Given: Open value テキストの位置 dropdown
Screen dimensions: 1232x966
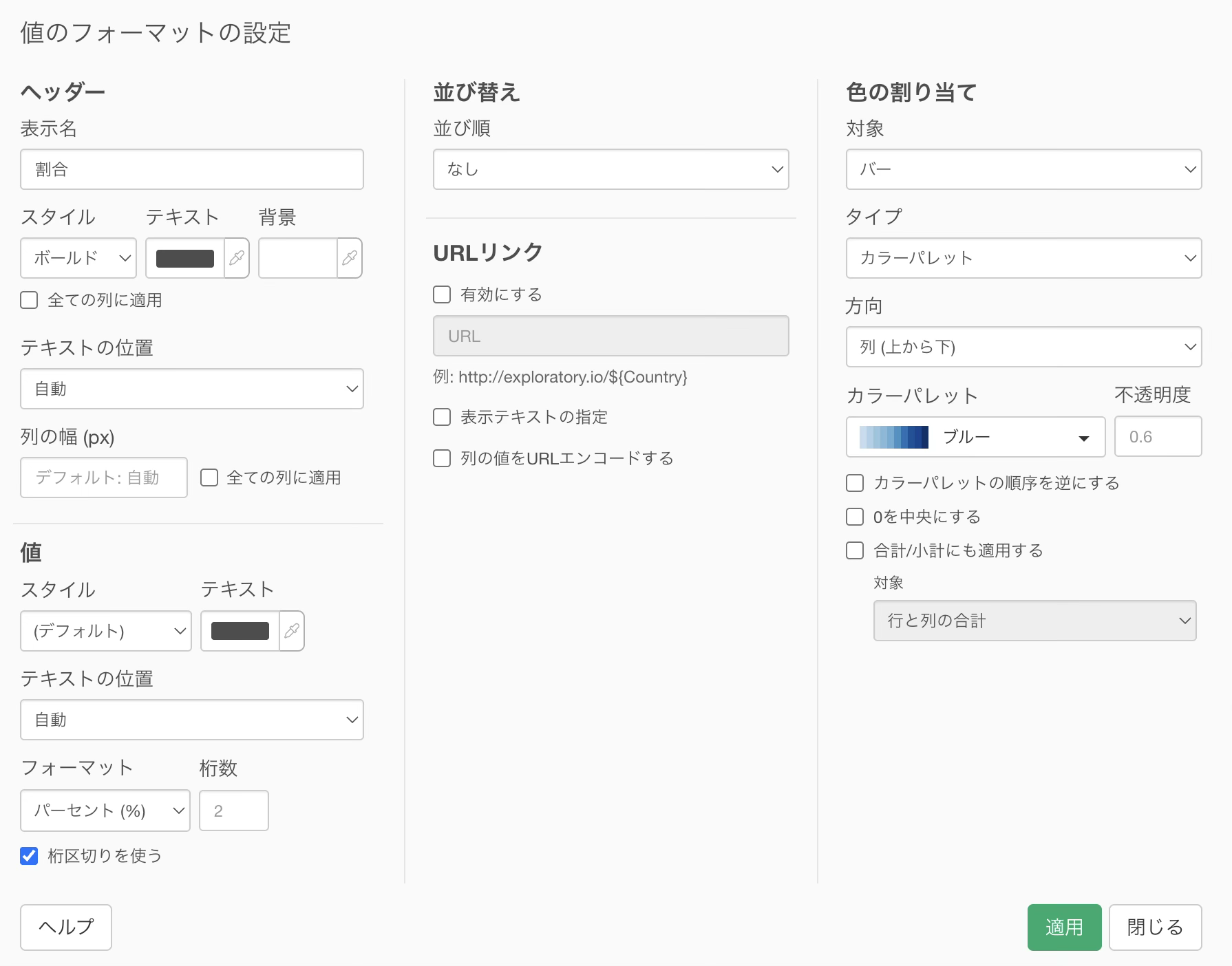Looking at the screenshot, I should [x=192, y=720].
